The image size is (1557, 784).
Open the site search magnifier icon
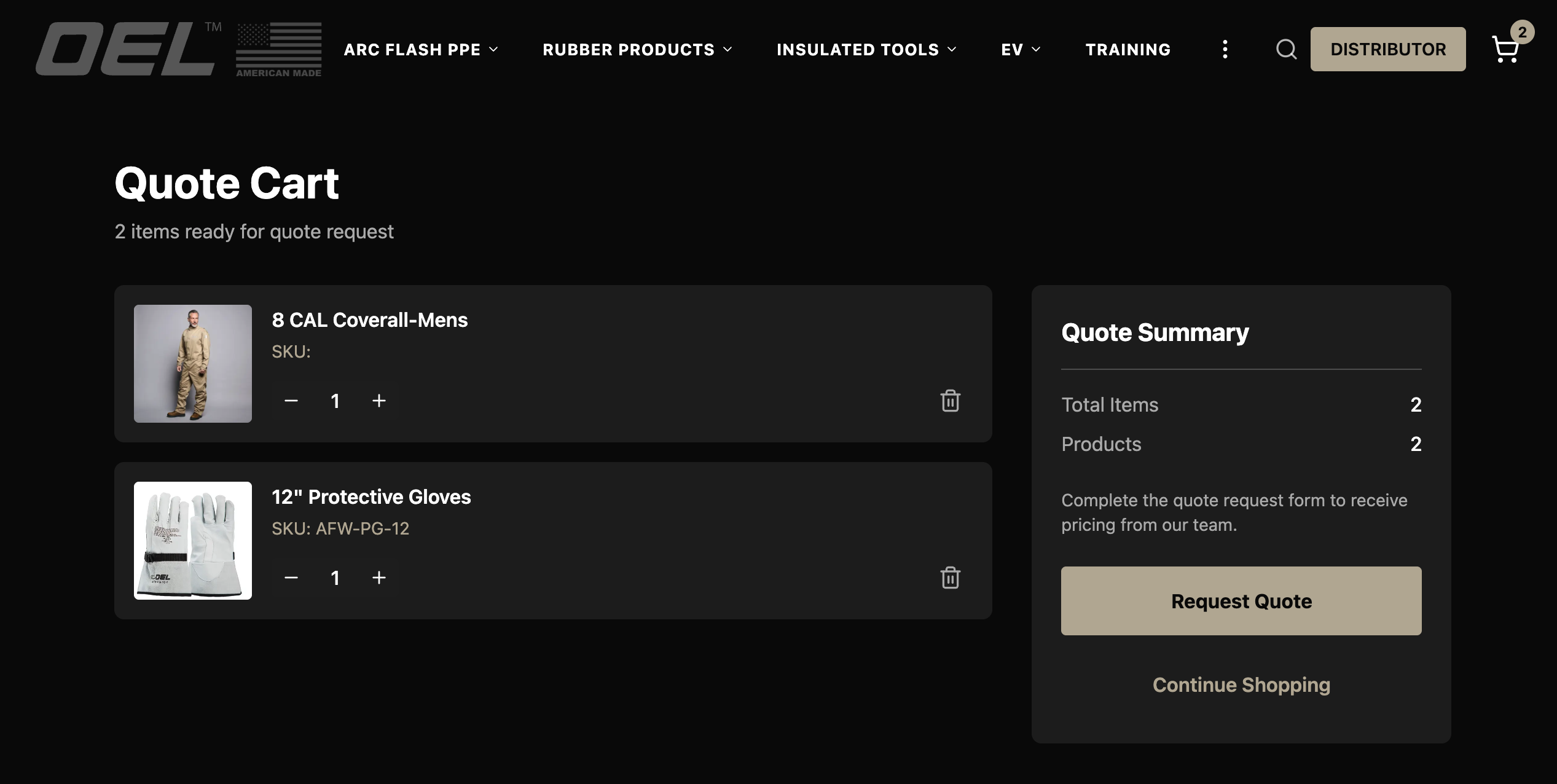[x=1286, y=49]
